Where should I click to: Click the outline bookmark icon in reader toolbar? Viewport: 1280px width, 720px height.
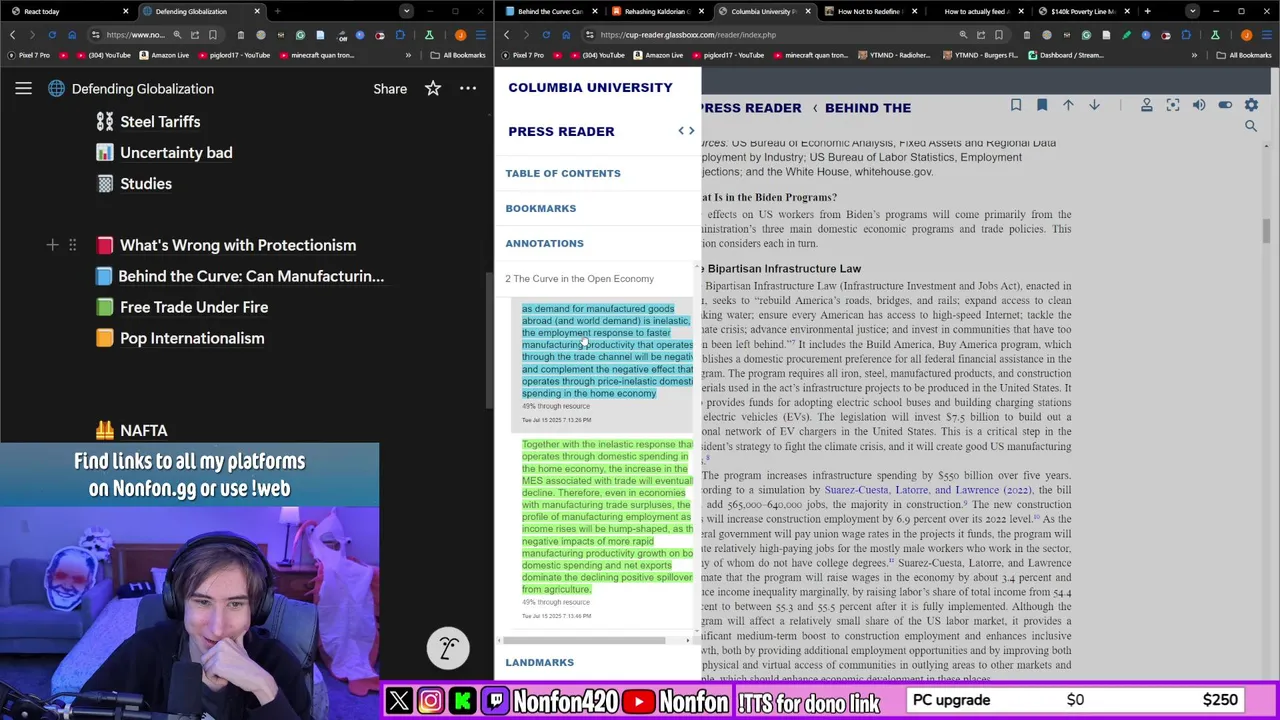click(x=1016, y=105)
